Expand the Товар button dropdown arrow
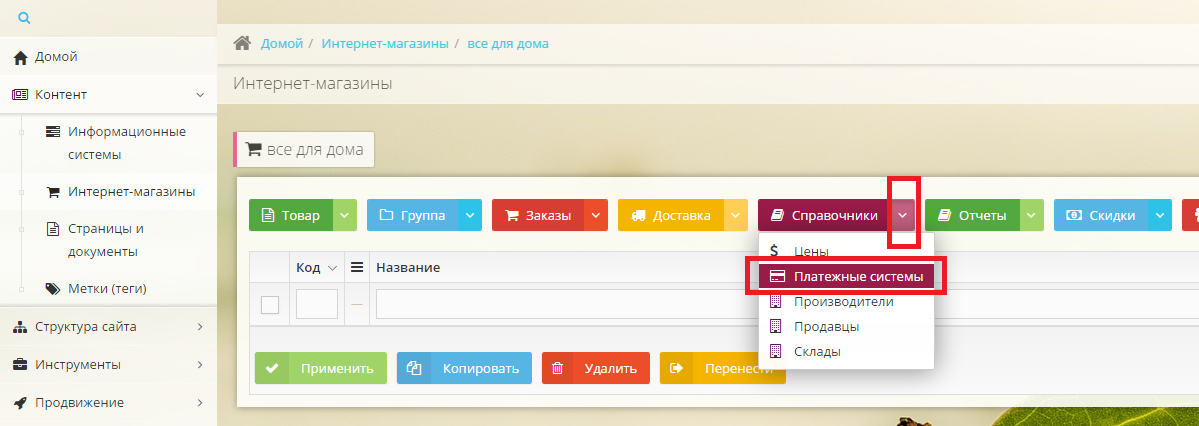 pyautogui.click(x=344, y=215)
